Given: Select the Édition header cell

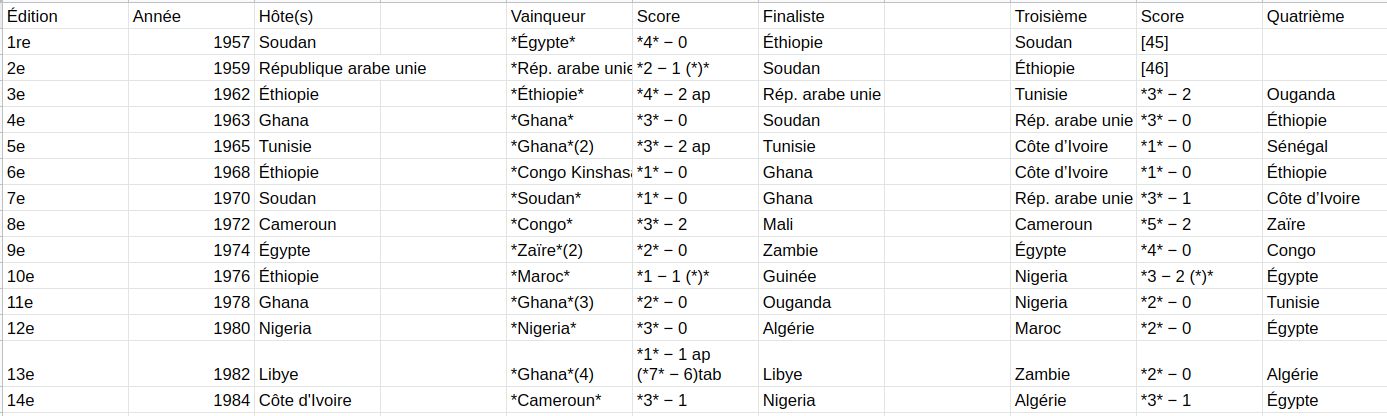Looking at the screenshot, I should [x=66, y=16].
